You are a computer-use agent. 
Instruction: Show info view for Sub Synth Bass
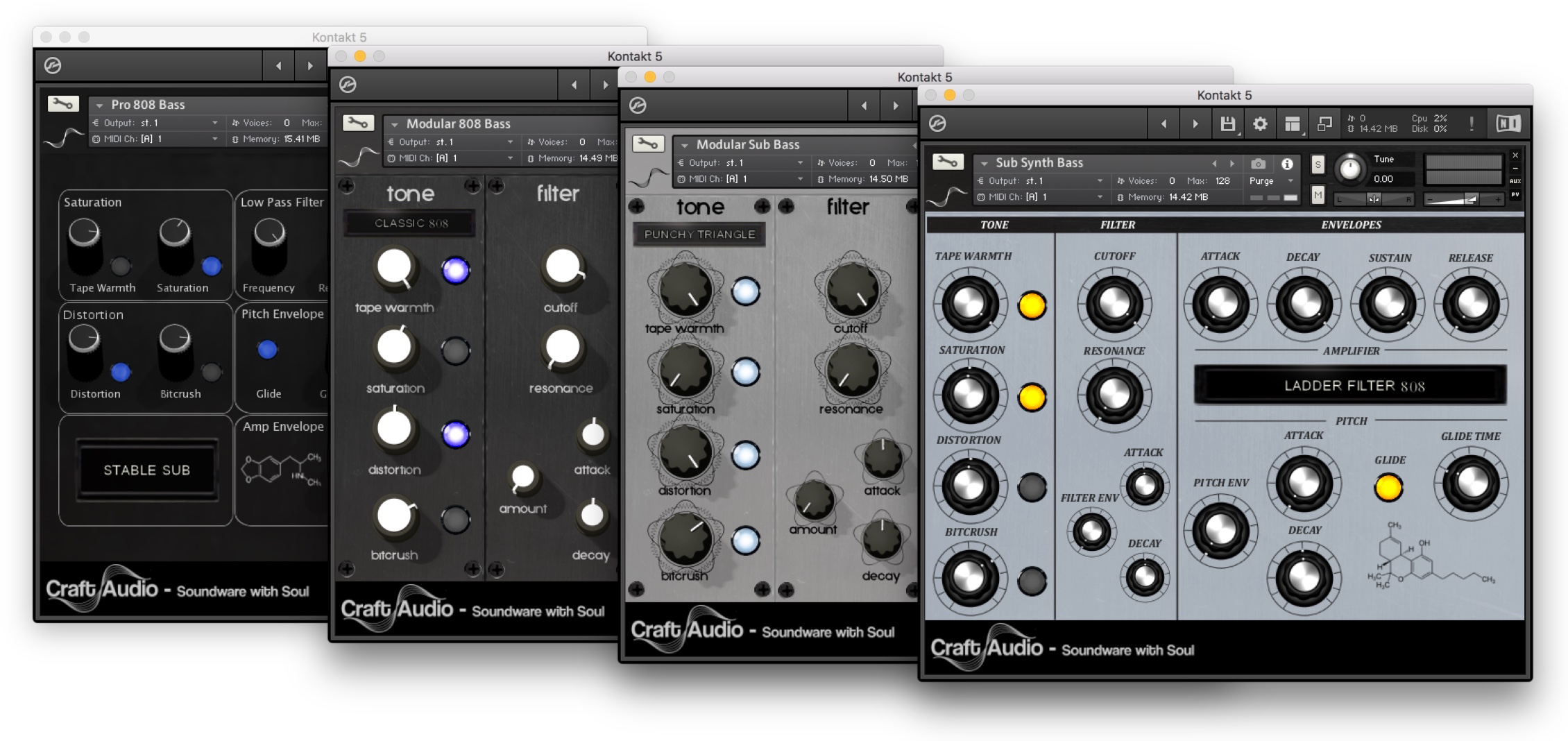[1287, 164]
